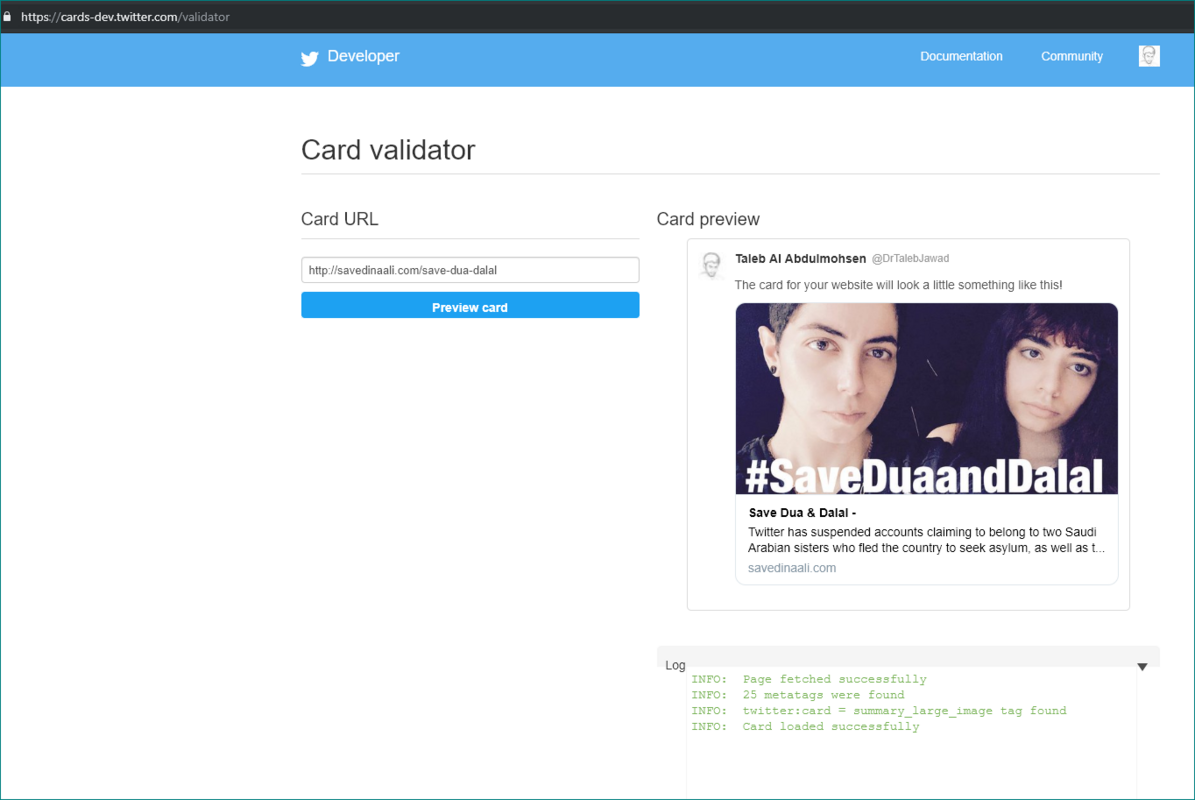Select '25 metatags were found' log line
This screenshot has height=800, width=1195.
798,695
